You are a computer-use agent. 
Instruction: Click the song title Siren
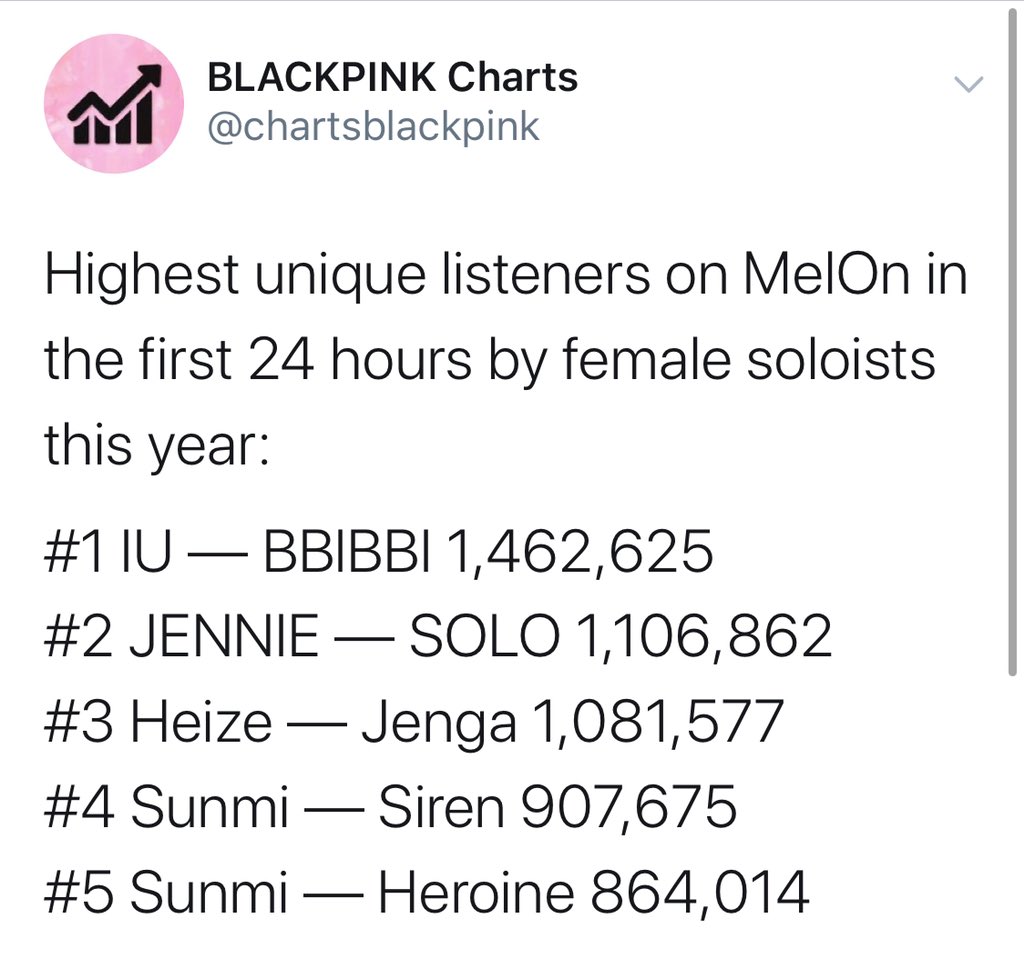(441, 807)
